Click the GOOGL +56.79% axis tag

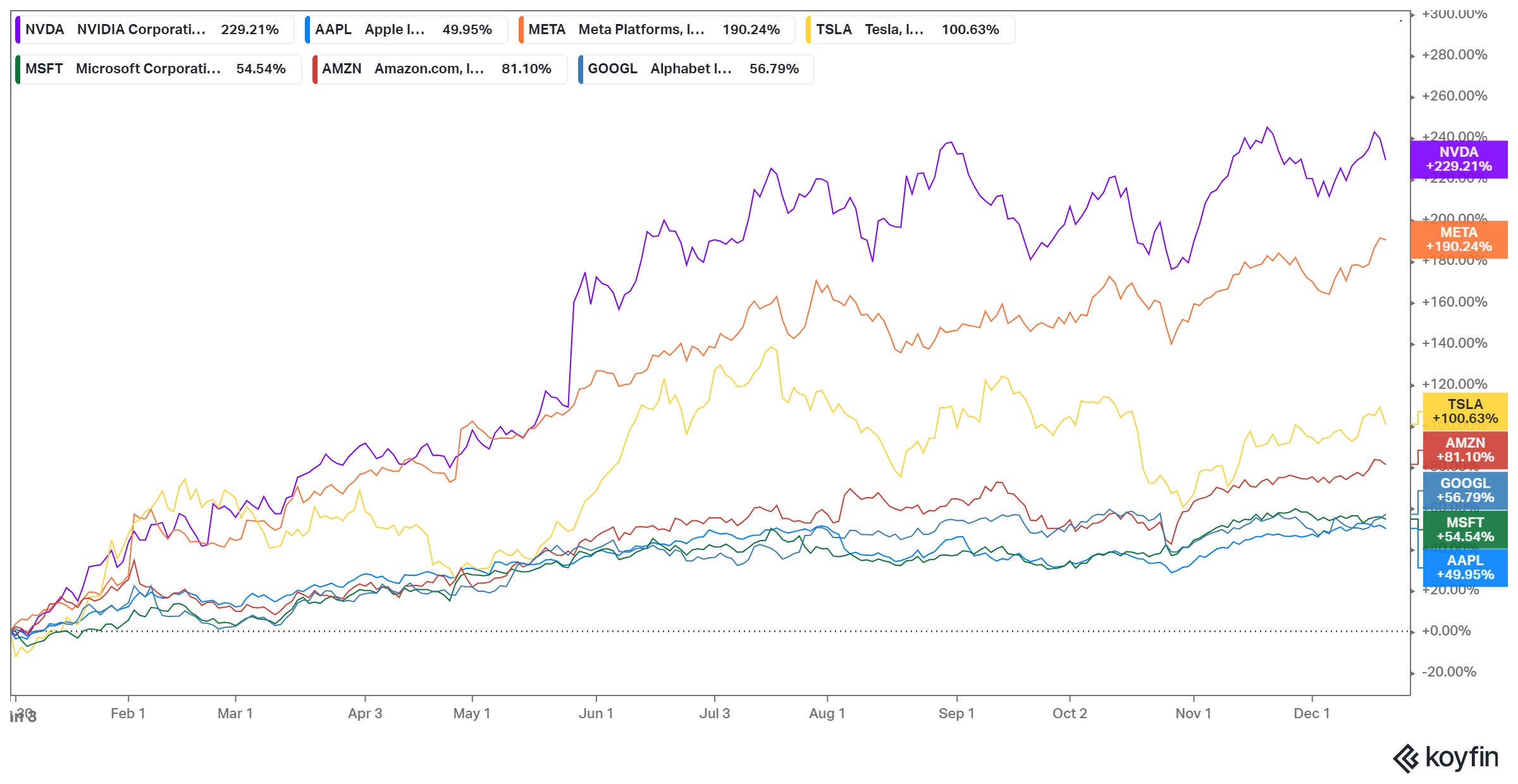pos(1465,491)
